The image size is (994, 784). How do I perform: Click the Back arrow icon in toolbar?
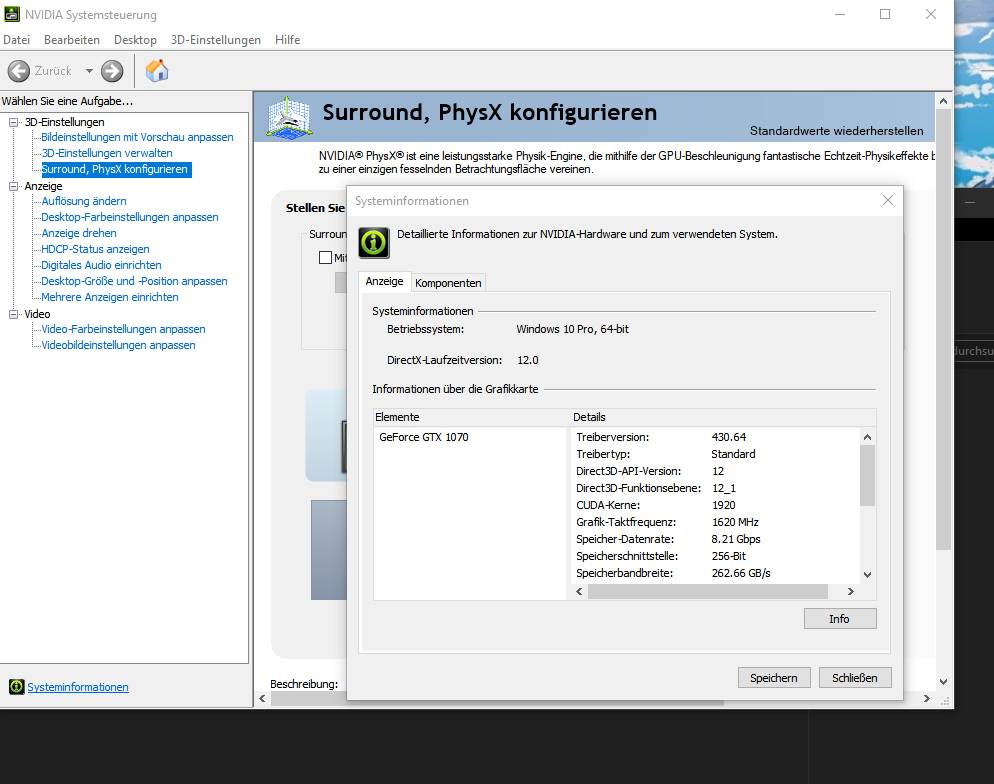click(x=19, y=71)
